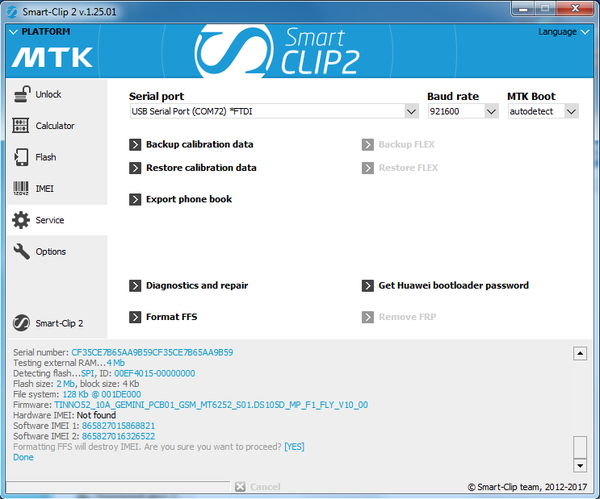The height and width of the screenshot is (499, 600).
Task: Open the Language menu
Action: coord(562,32)
